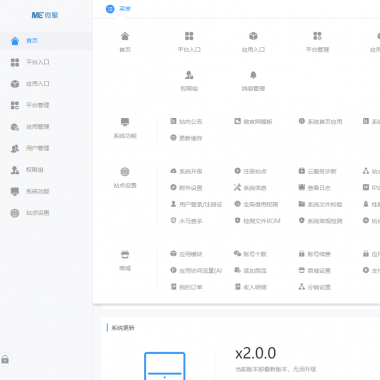Screen dimensions: 380x380
Task: Open the 云服务诊断 link
Action: (x=317, y=171)
